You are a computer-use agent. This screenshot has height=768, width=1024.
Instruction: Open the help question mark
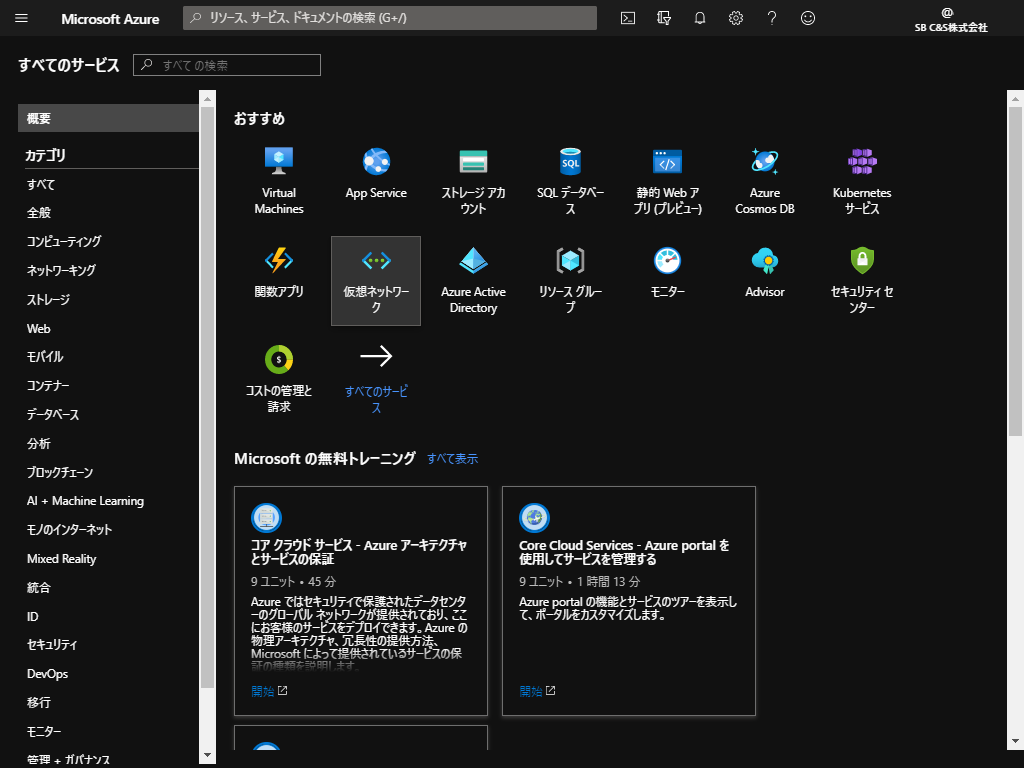(771, 18)
